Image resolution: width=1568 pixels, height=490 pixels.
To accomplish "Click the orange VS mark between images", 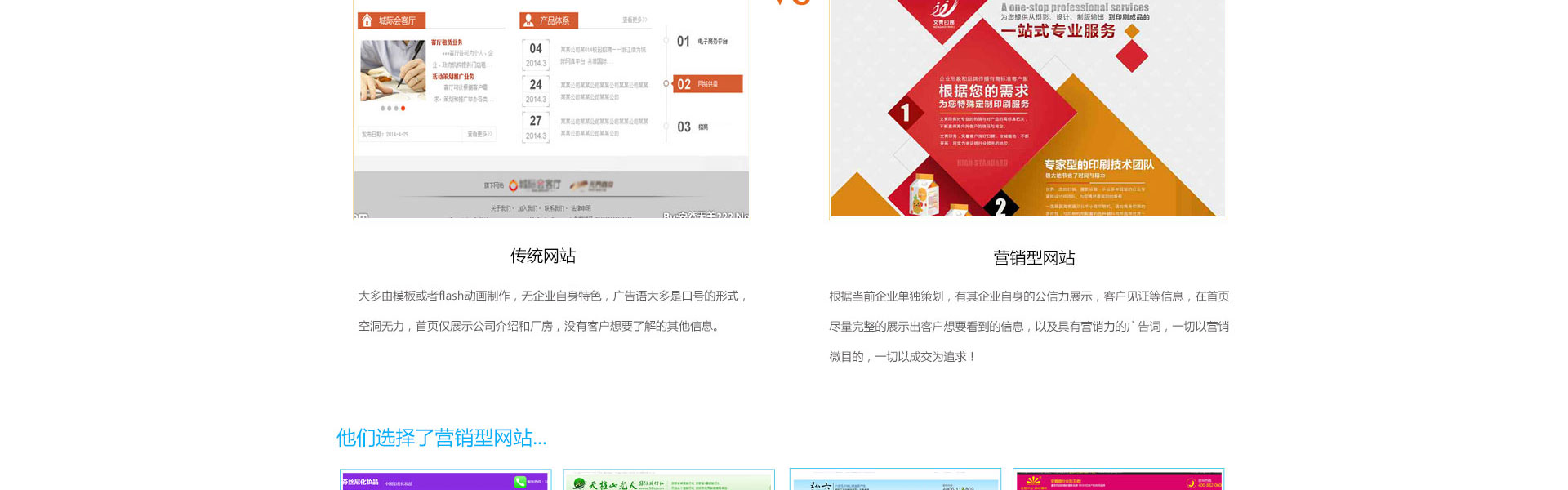I will pyautogui.click(x=791, y=2).
